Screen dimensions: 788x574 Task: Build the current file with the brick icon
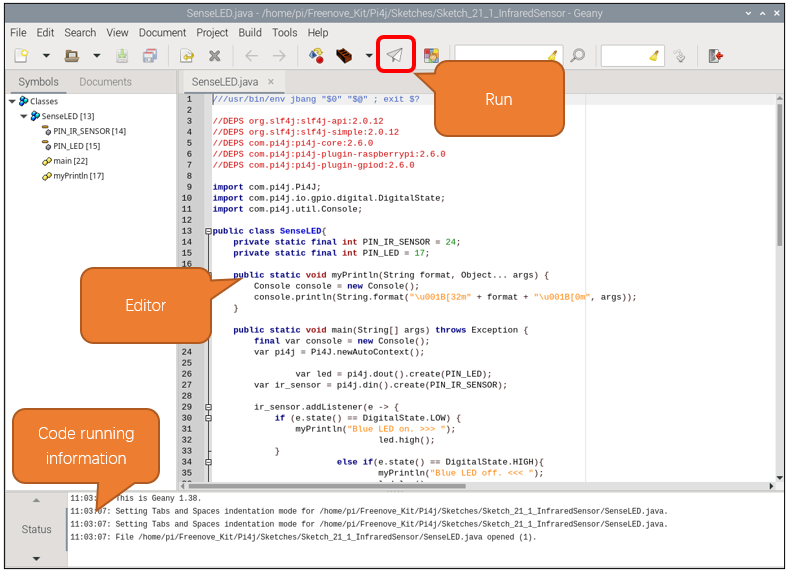coord(344,55)
